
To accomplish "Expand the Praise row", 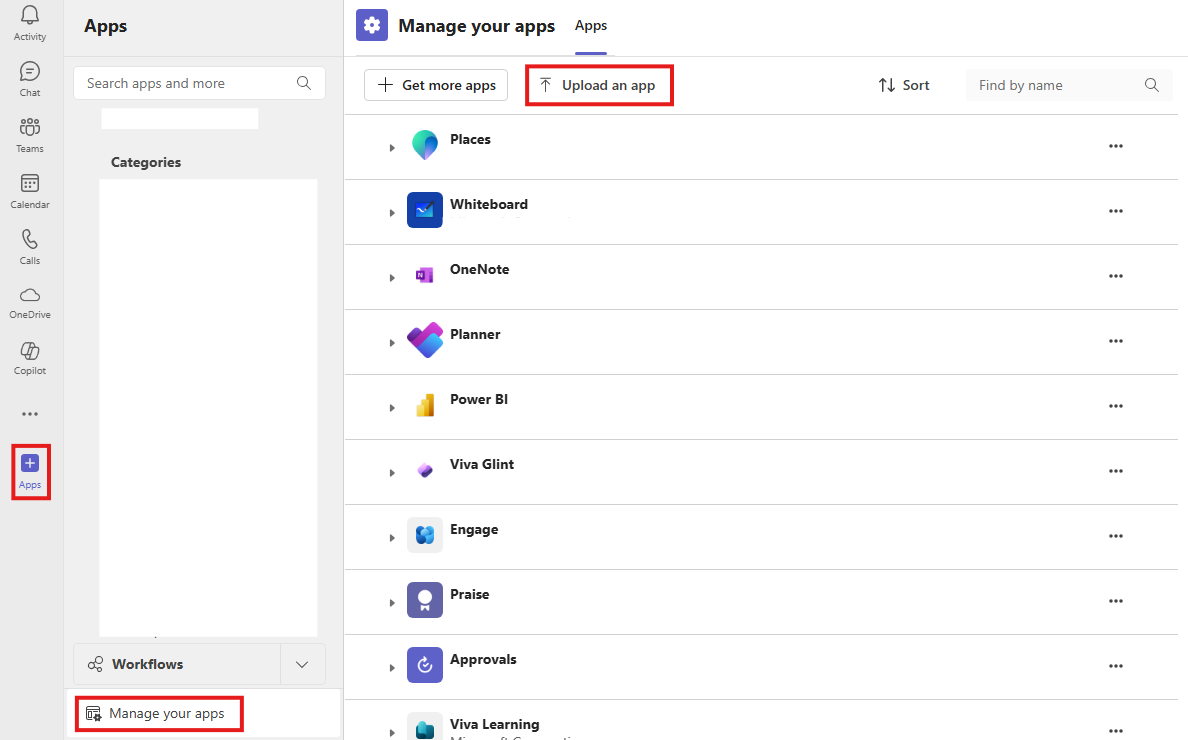I will click(x=392, y=603).
